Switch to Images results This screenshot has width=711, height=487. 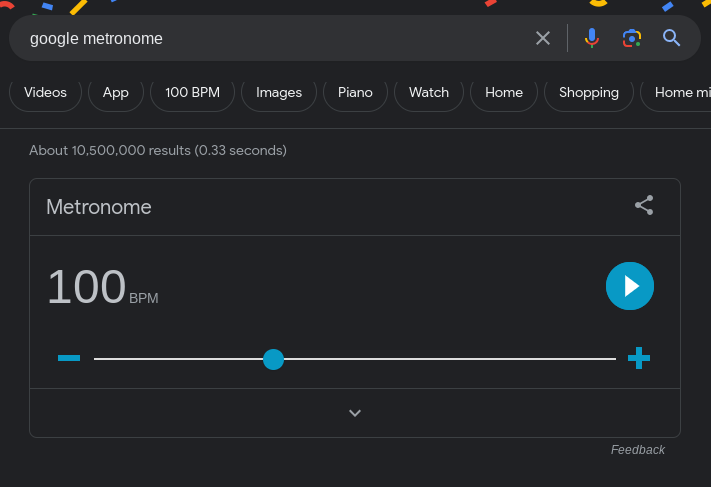[x=279, y=93]
